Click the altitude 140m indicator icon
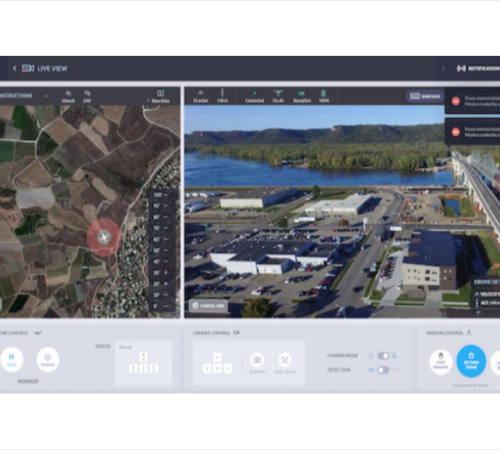The height and width of the screenshot is (450, 500). [222, 92]
